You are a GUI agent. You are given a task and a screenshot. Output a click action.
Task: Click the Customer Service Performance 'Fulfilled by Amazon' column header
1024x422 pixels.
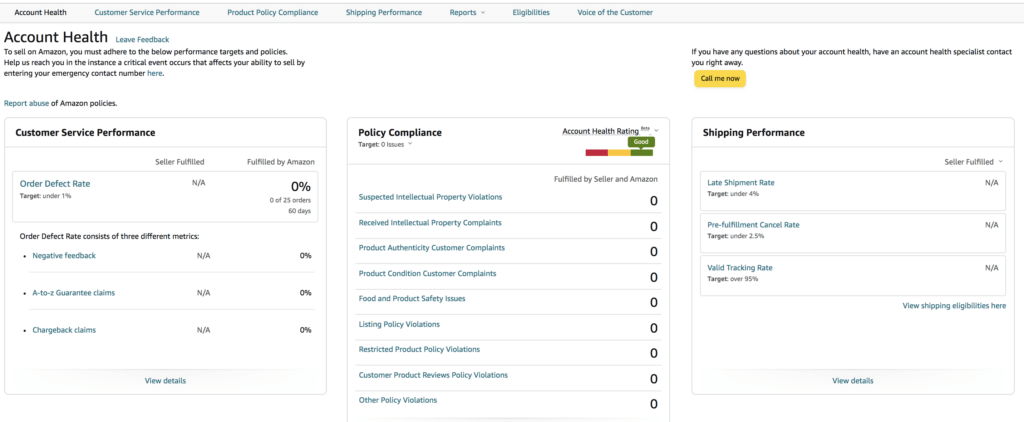pos(281,161)
